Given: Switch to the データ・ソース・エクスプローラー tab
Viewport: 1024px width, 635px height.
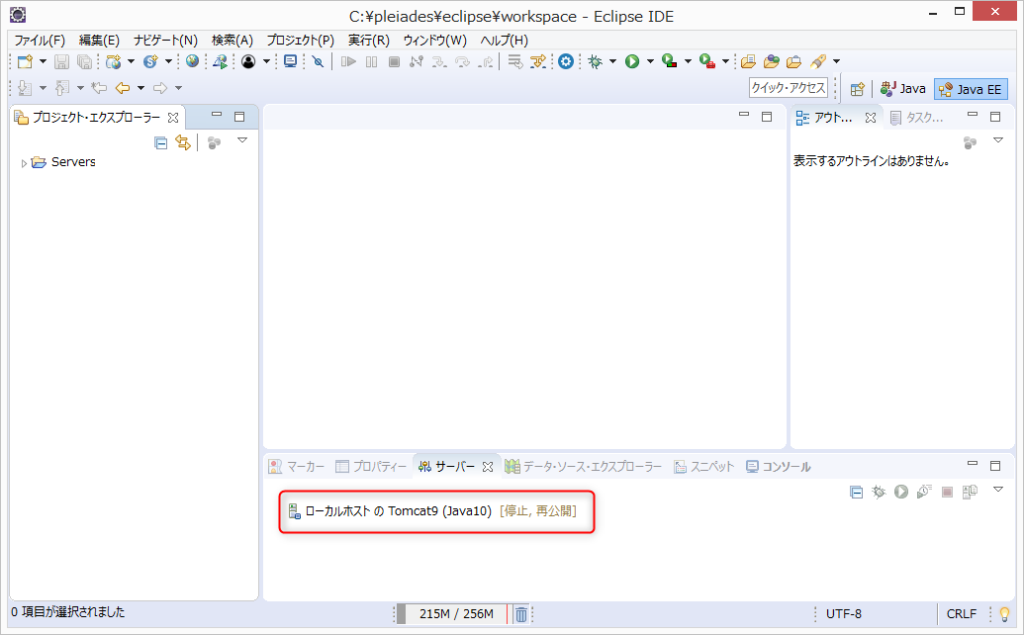Looking at the screenshot, I should (583, 466).
